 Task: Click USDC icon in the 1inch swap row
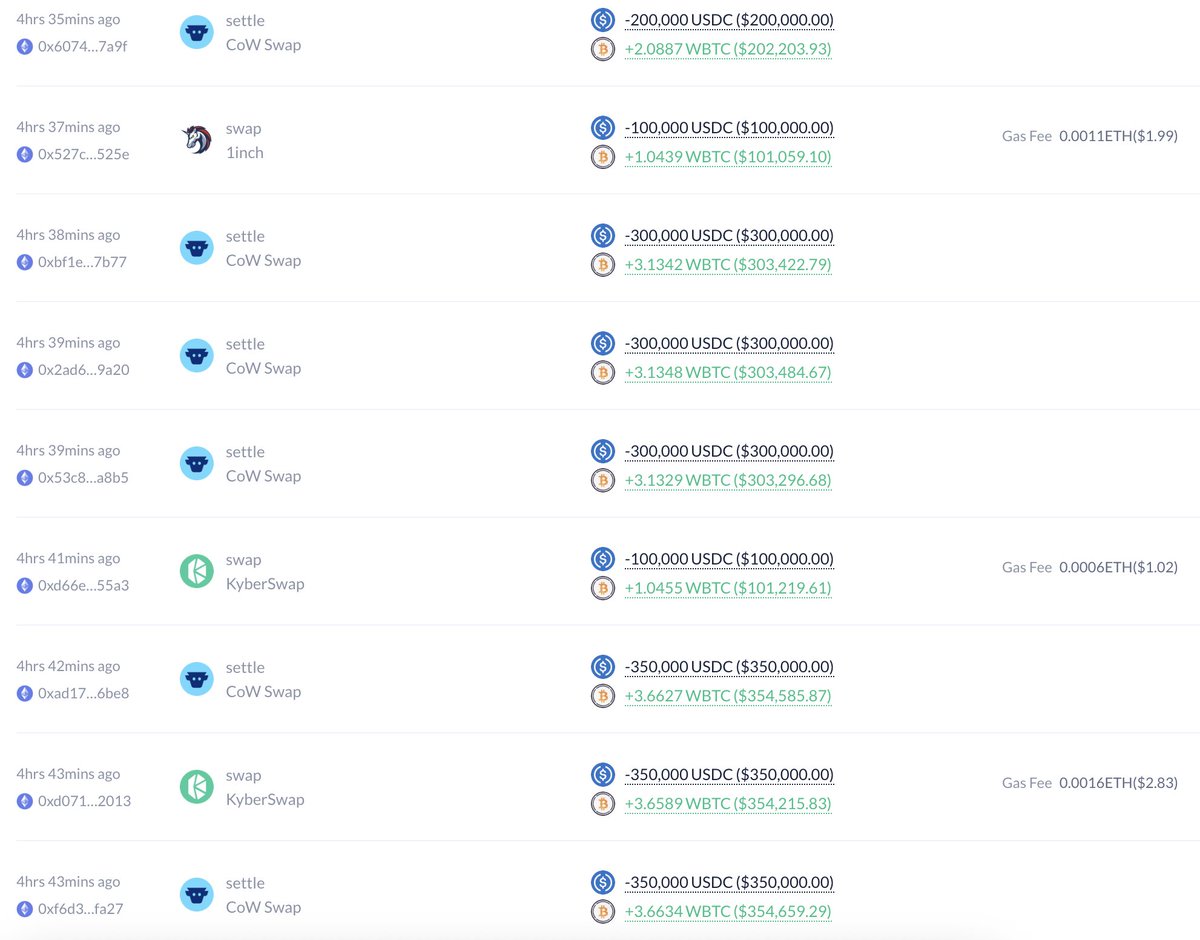coord(603,128)
